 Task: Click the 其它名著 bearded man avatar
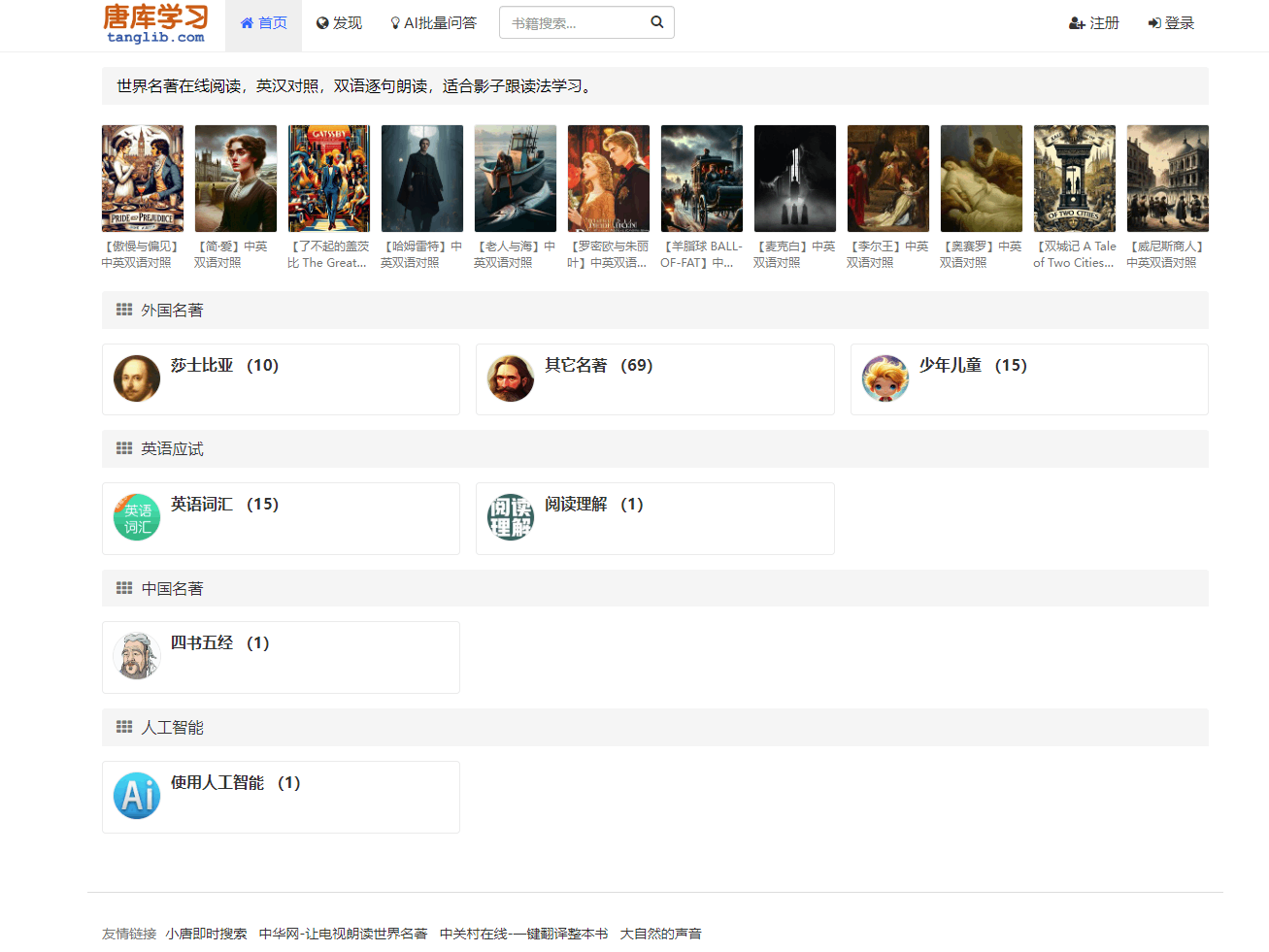click(x=511, y=378)
